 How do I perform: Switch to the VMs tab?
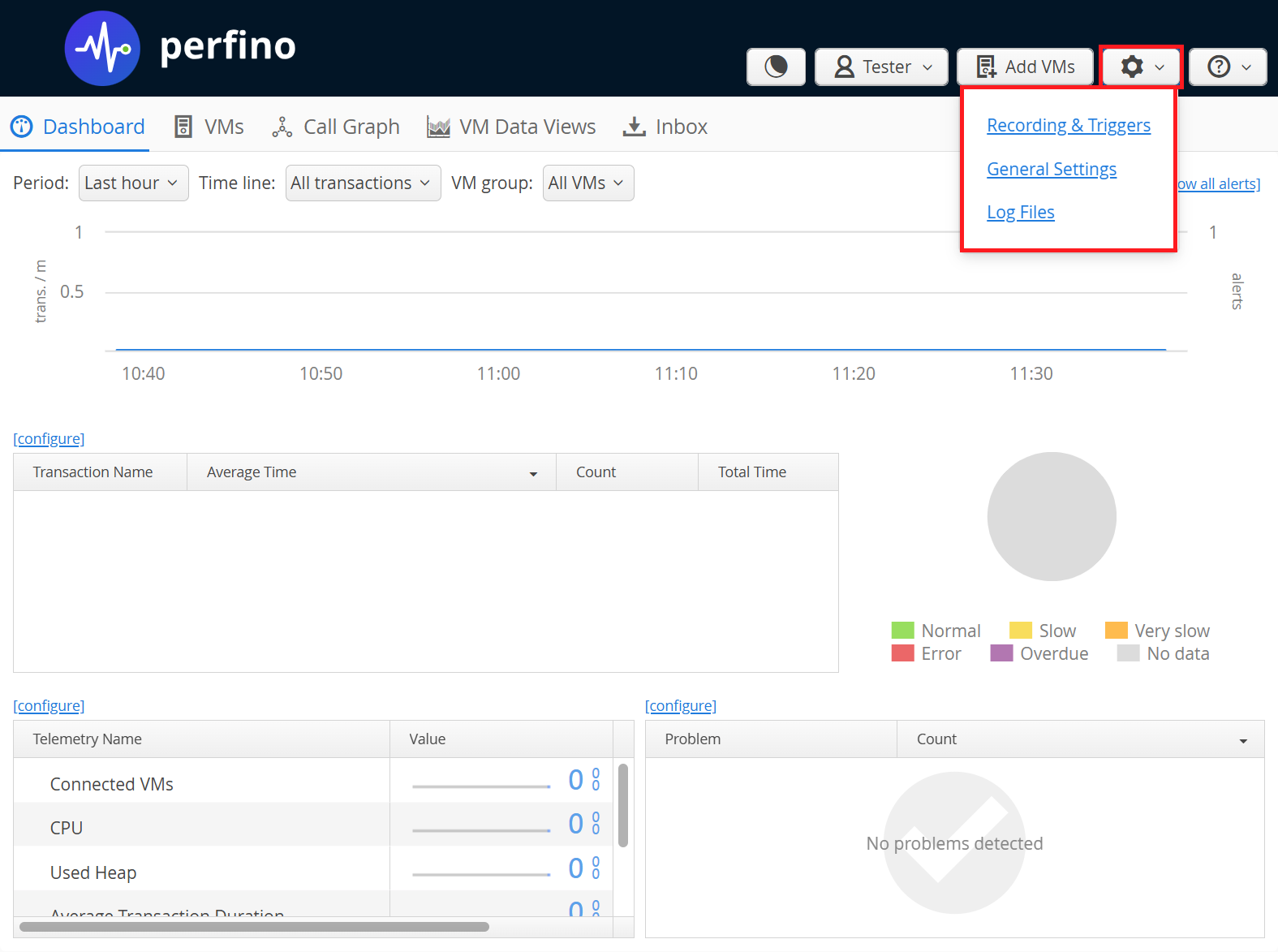(x=209, y=127)
